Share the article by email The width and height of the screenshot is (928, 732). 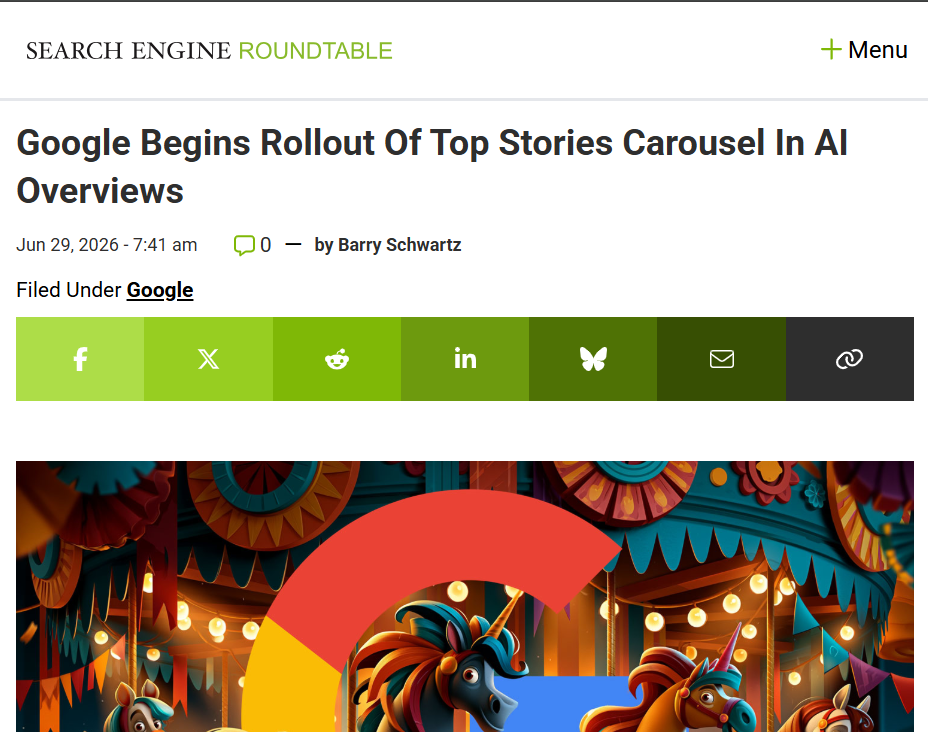tap(721, 359)
